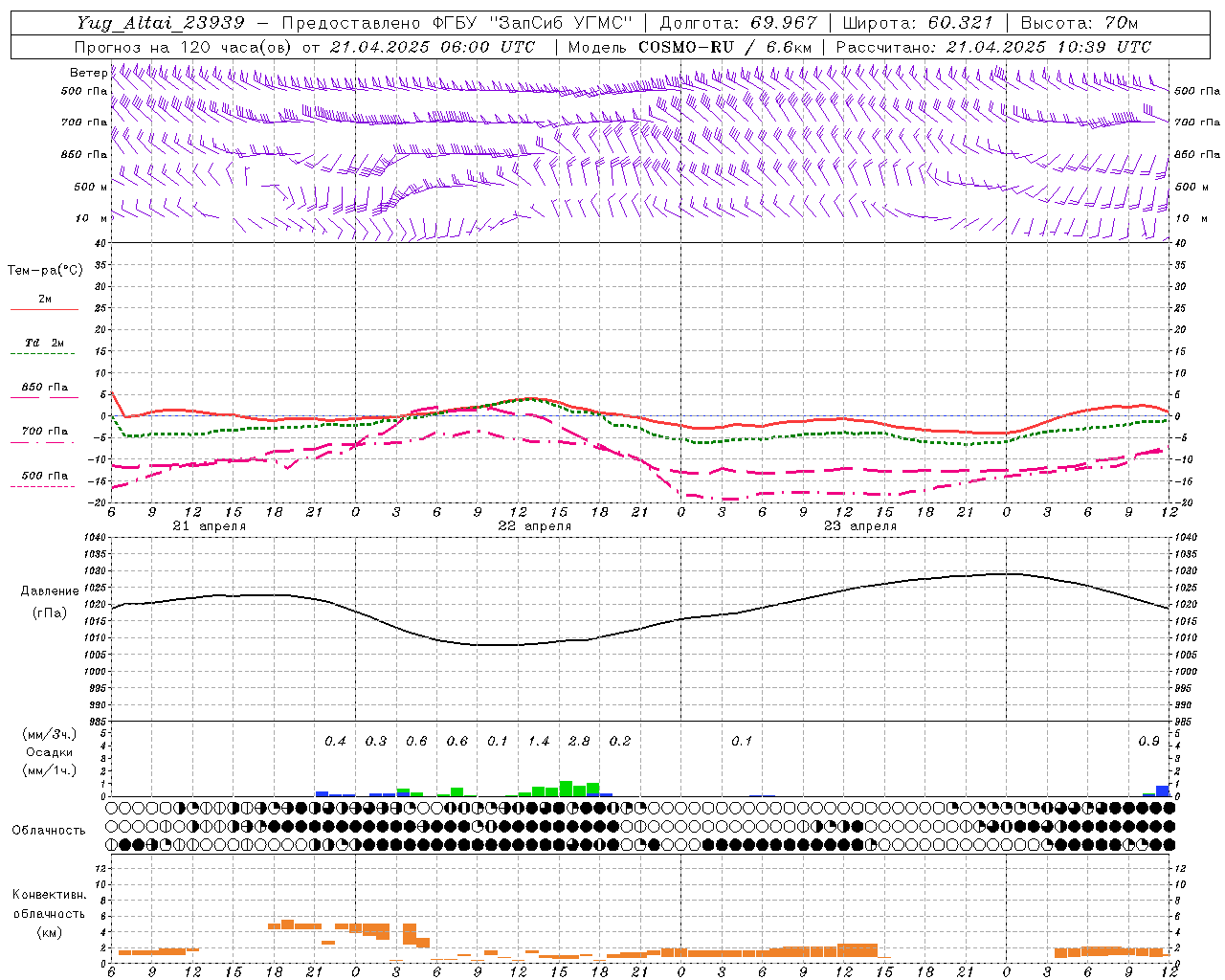Click the Тем-ра(°C) axis label
1225x980 pixels.
tap(45, 271)
